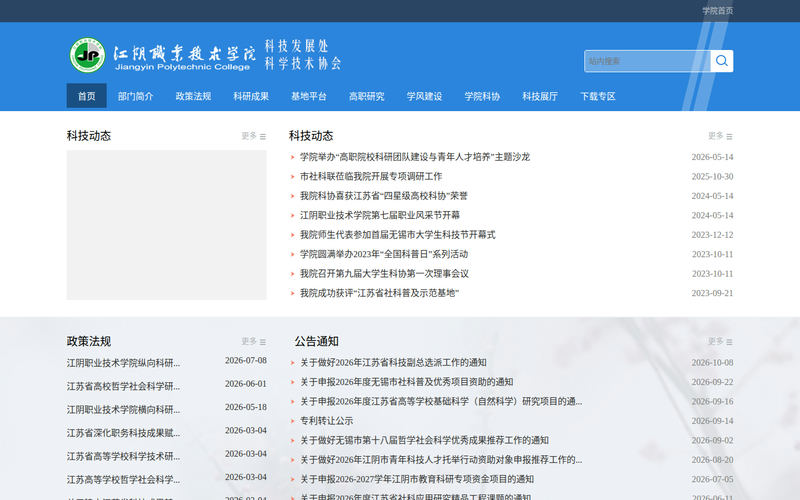Viewport: 800px width, 500px height.
Task: Open the 学风建设 menu item
Action: click(x=424, y=96)
